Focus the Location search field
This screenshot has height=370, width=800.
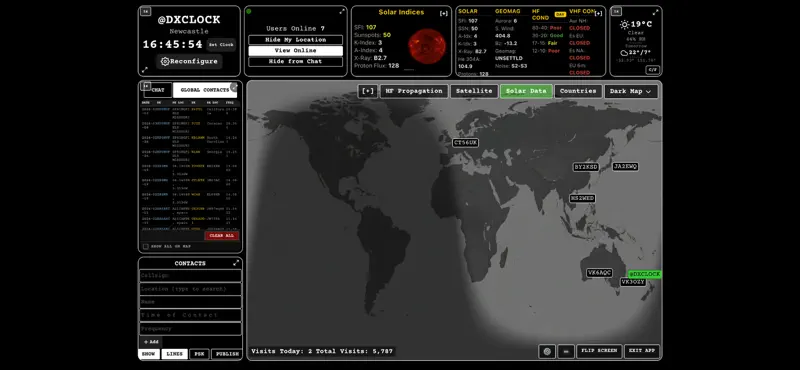190,289
